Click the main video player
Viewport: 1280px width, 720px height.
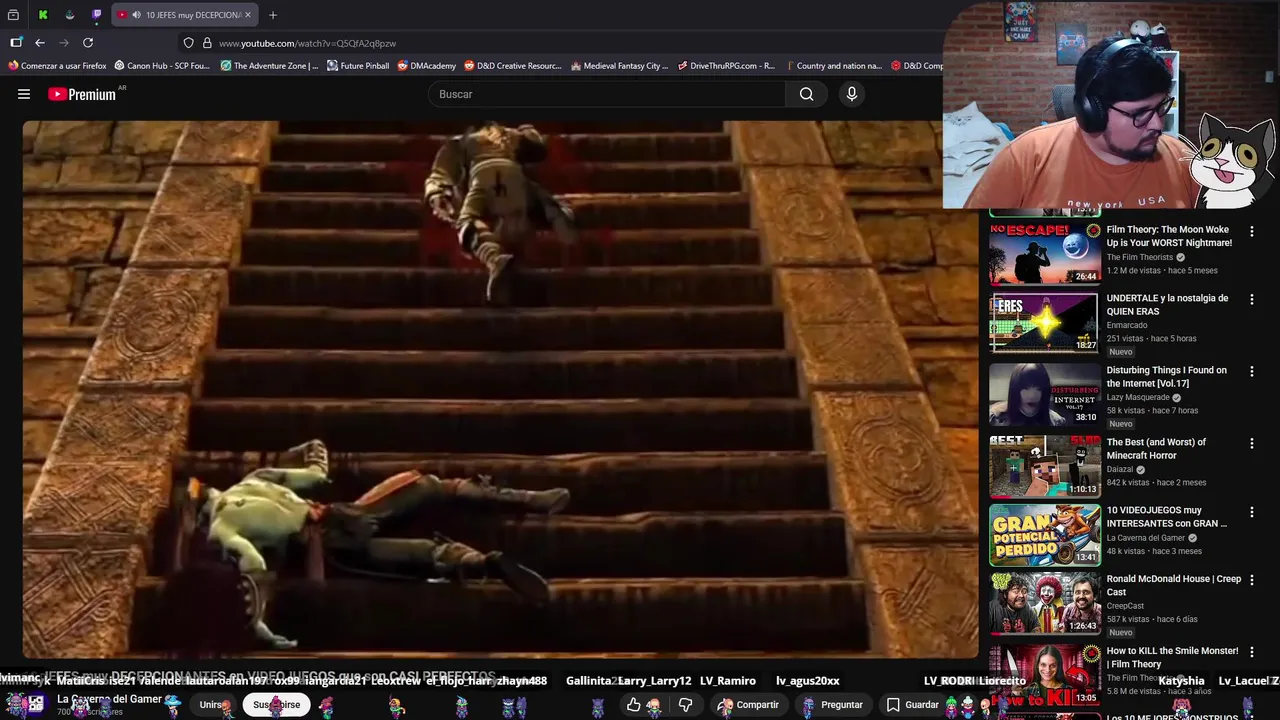(500, 389)
